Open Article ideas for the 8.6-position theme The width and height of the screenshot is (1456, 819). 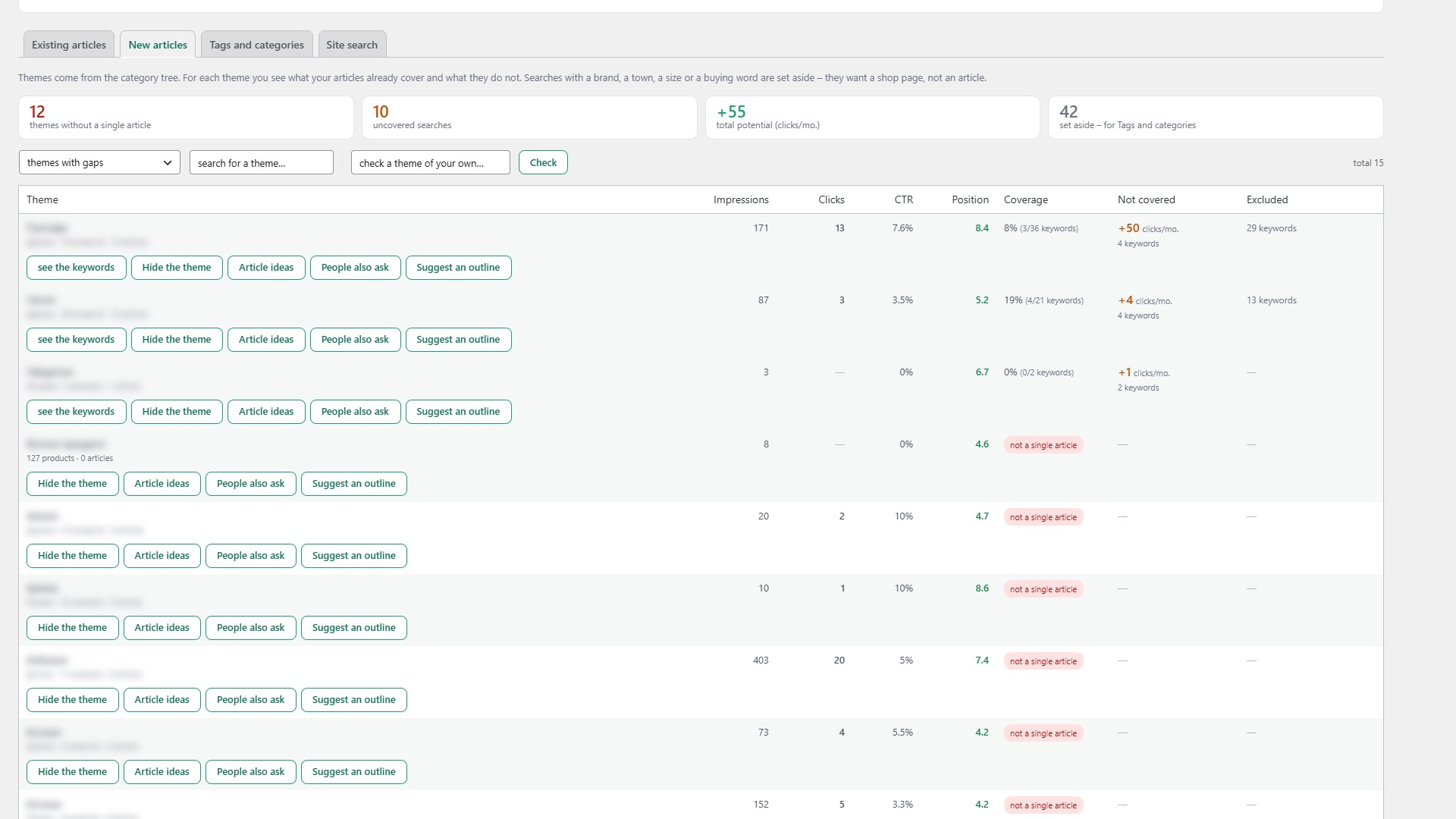[x=162, y=628]
